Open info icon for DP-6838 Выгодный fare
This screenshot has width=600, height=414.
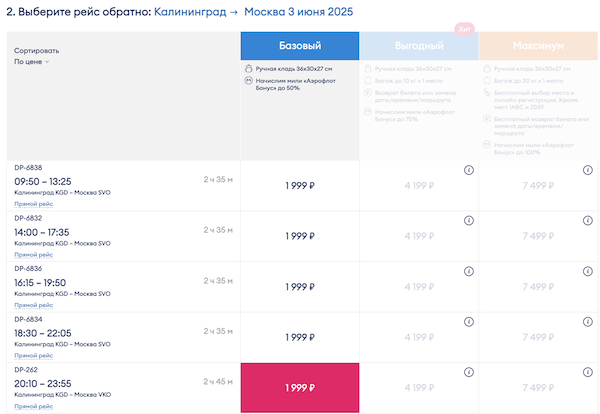[x=468, y=170]
